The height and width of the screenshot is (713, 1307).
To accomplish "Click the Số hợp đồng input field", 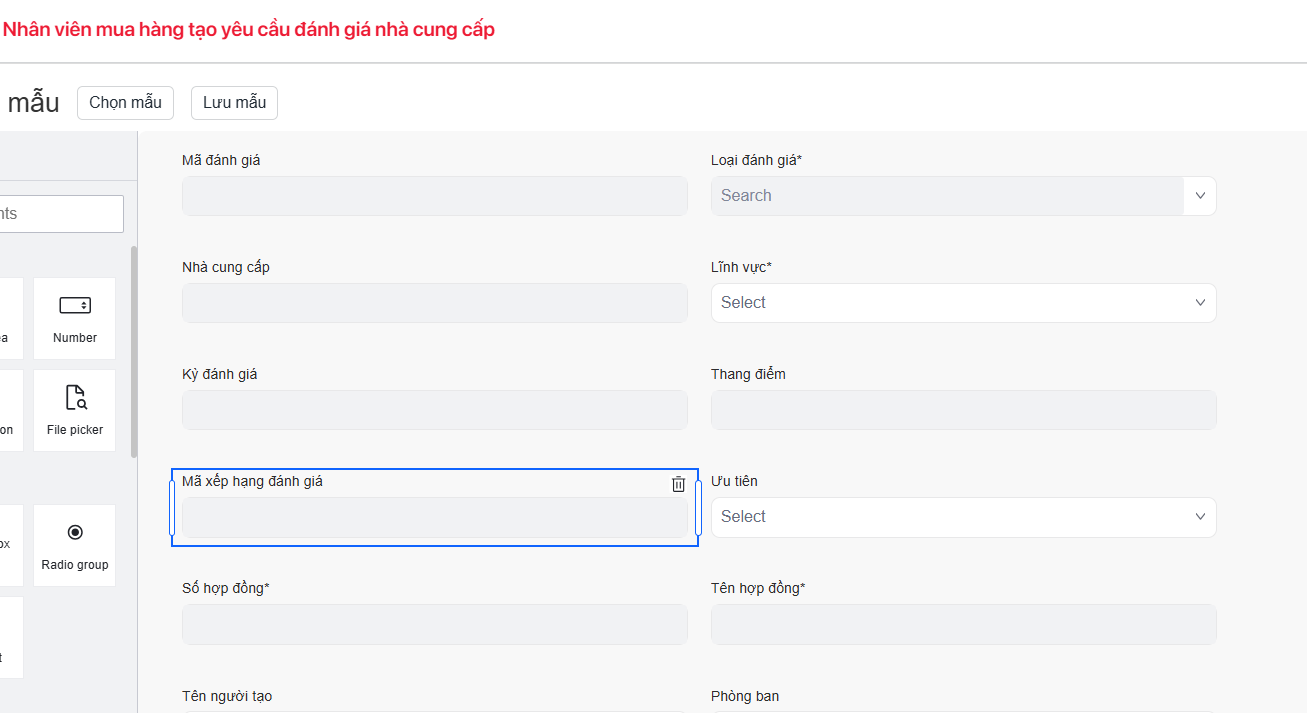I will click(x=434, y=624).
